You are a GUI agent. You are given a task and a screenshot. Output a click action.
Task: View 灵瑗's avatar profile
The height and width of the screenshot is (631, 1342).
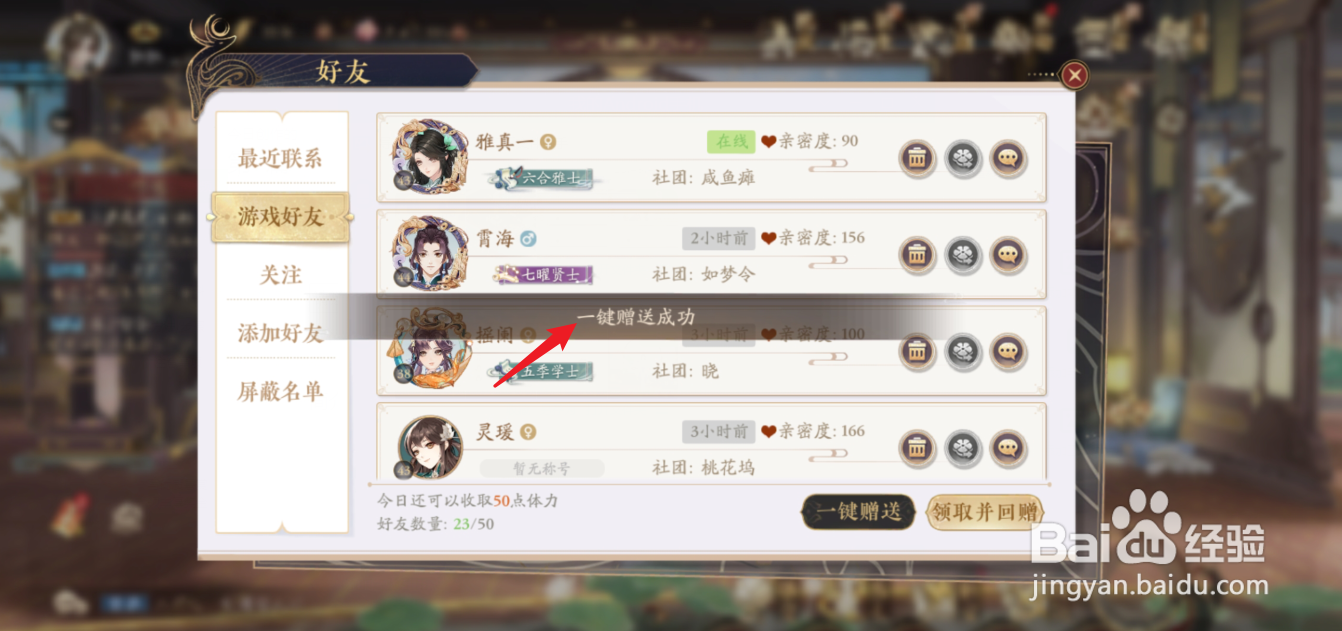click(x=430, y=447)
